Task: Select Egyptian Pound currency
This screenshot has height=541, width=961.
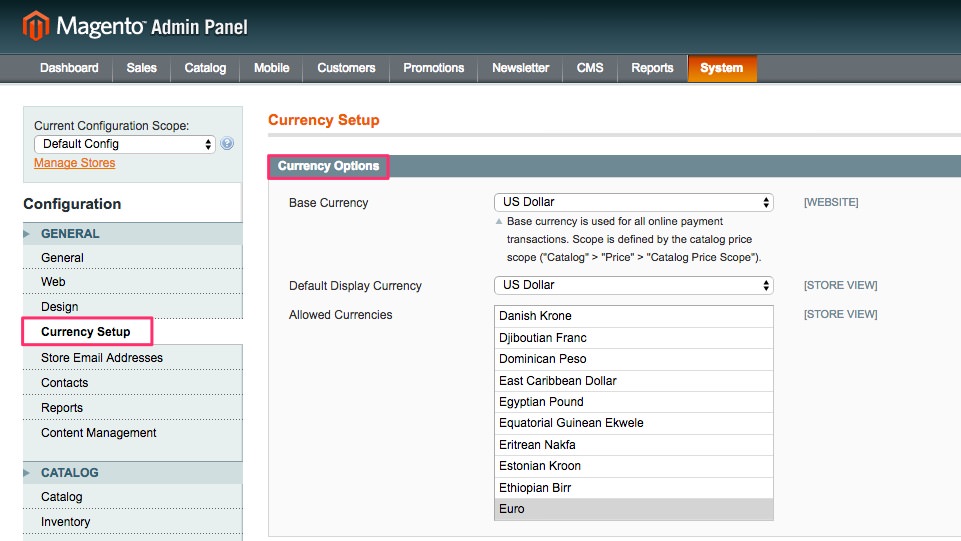Action: (x=634, y=402)
